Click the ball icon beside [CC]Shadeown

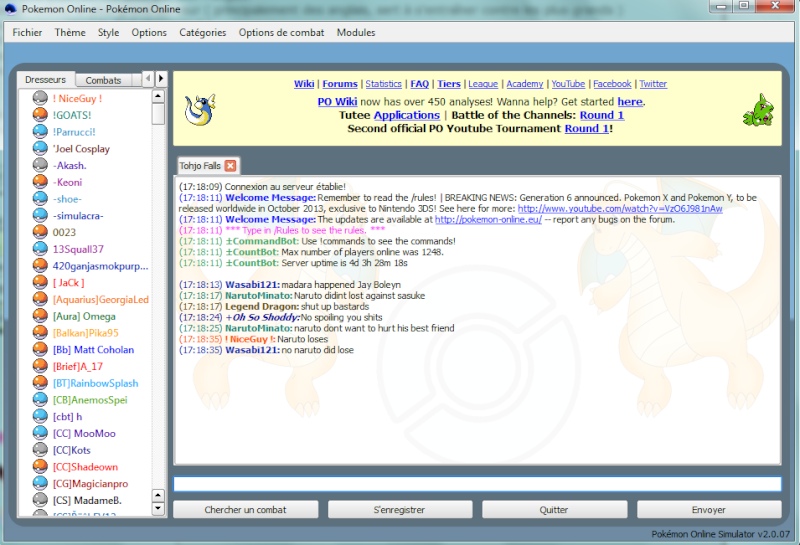(40, 466)
